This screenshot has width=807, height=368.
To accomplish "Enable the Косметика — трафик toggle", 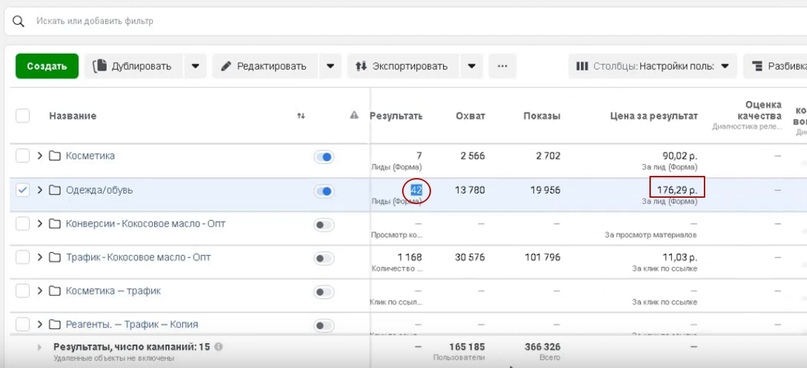I will (324, 292).
